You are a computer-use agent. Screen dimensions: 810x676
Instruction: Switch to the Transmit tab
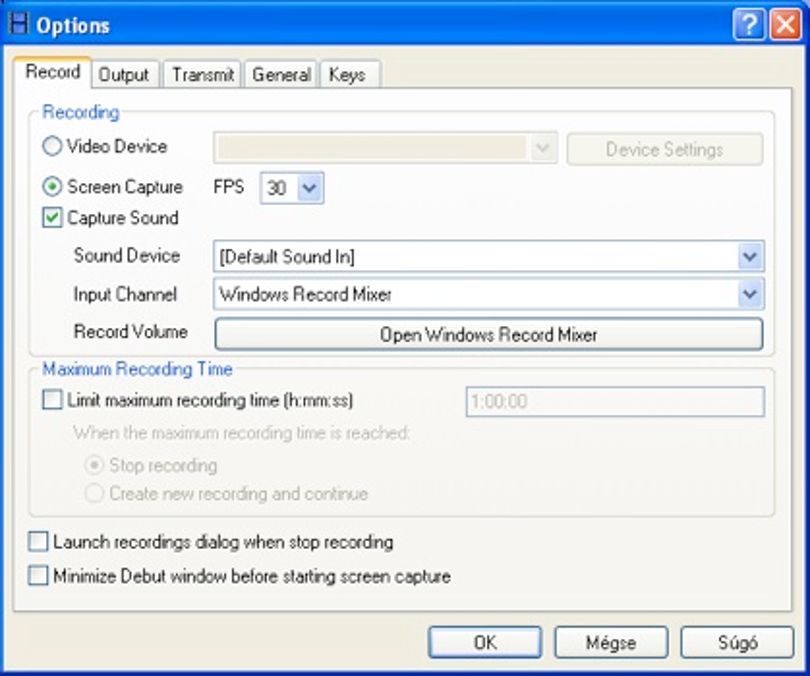tap(202, 75)
